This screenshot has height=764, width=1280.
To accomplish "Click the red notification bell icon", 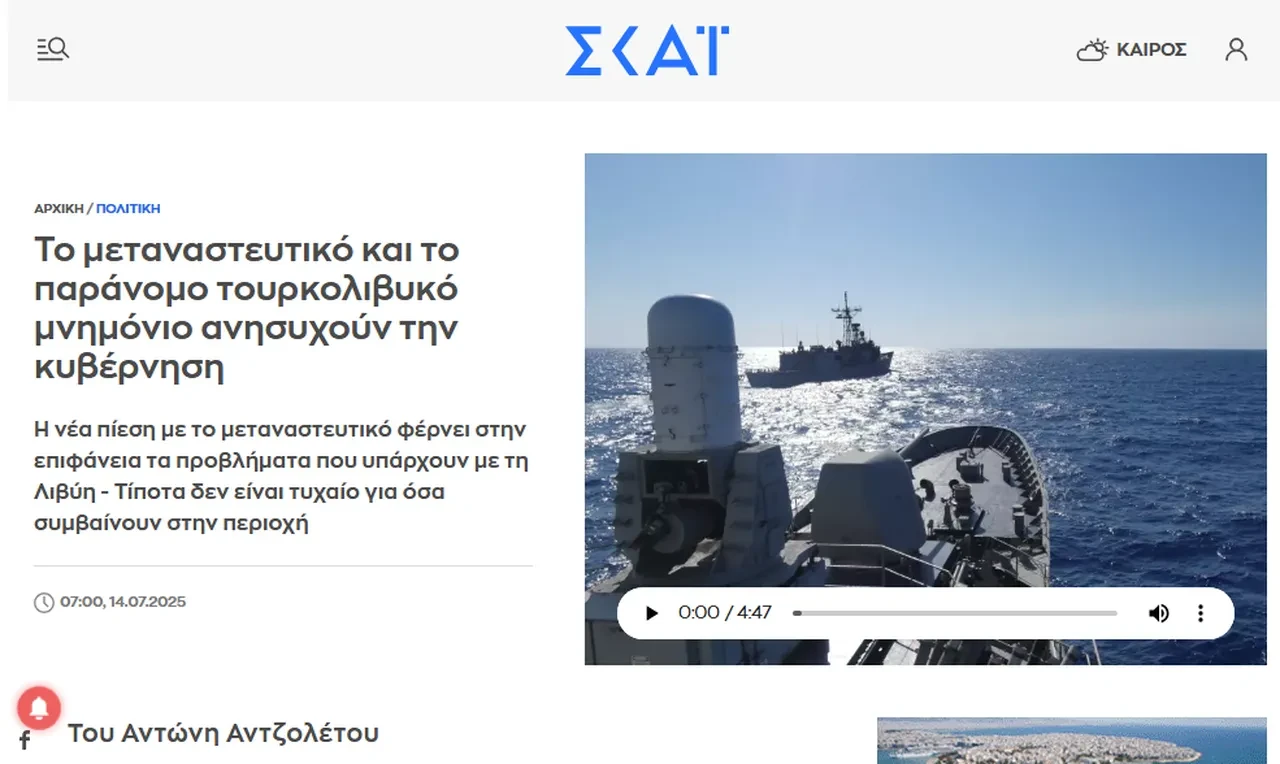I will pos(39,708).
